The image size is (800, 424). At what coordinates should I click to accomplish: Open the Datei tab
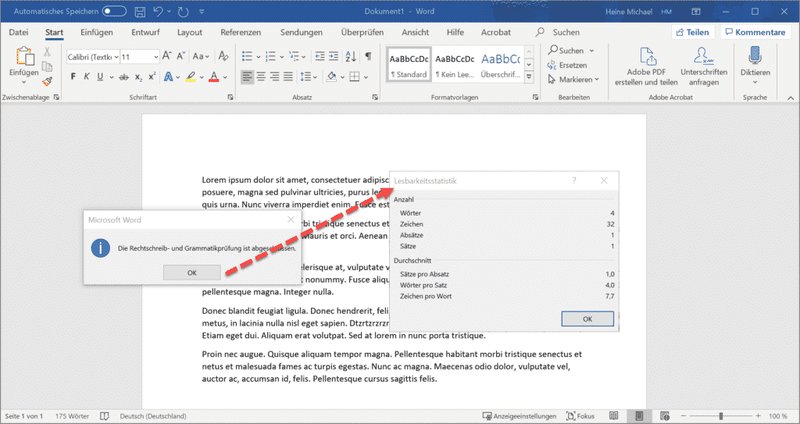click(x=18, y=32)
